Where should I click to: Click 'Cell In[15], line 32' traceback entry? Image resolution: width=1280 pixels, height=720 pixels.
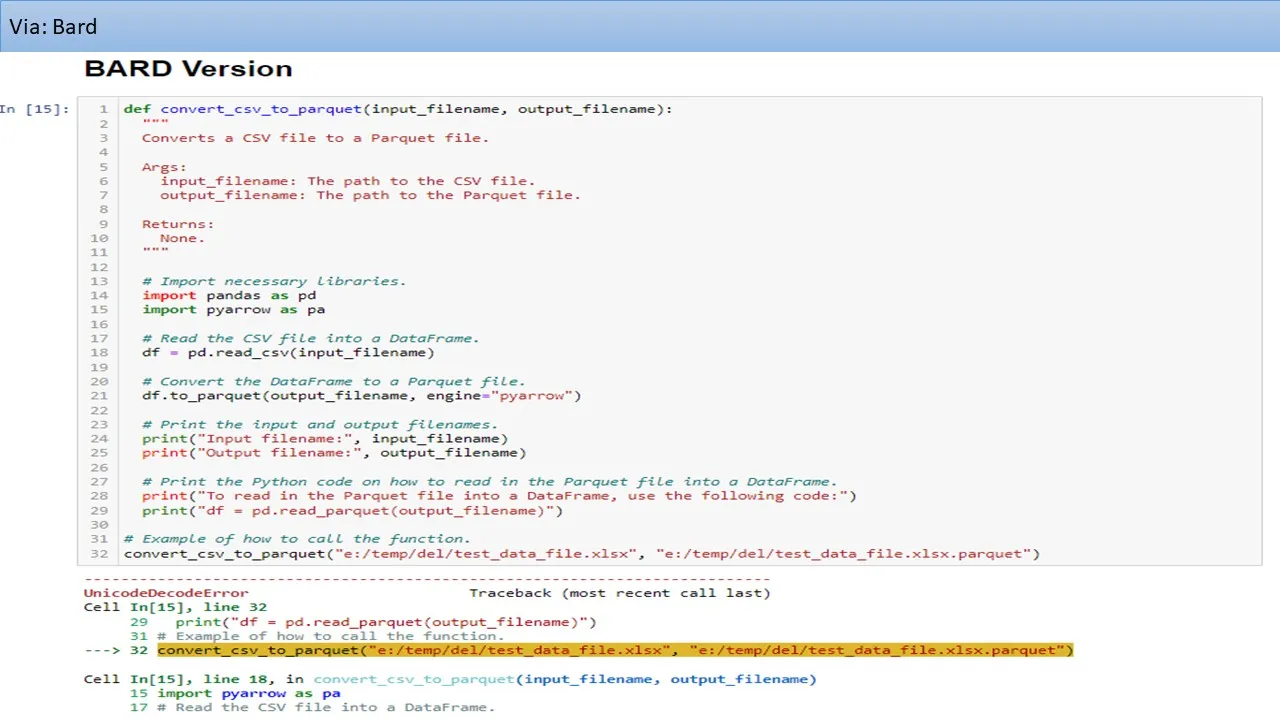tap(175, 607)
